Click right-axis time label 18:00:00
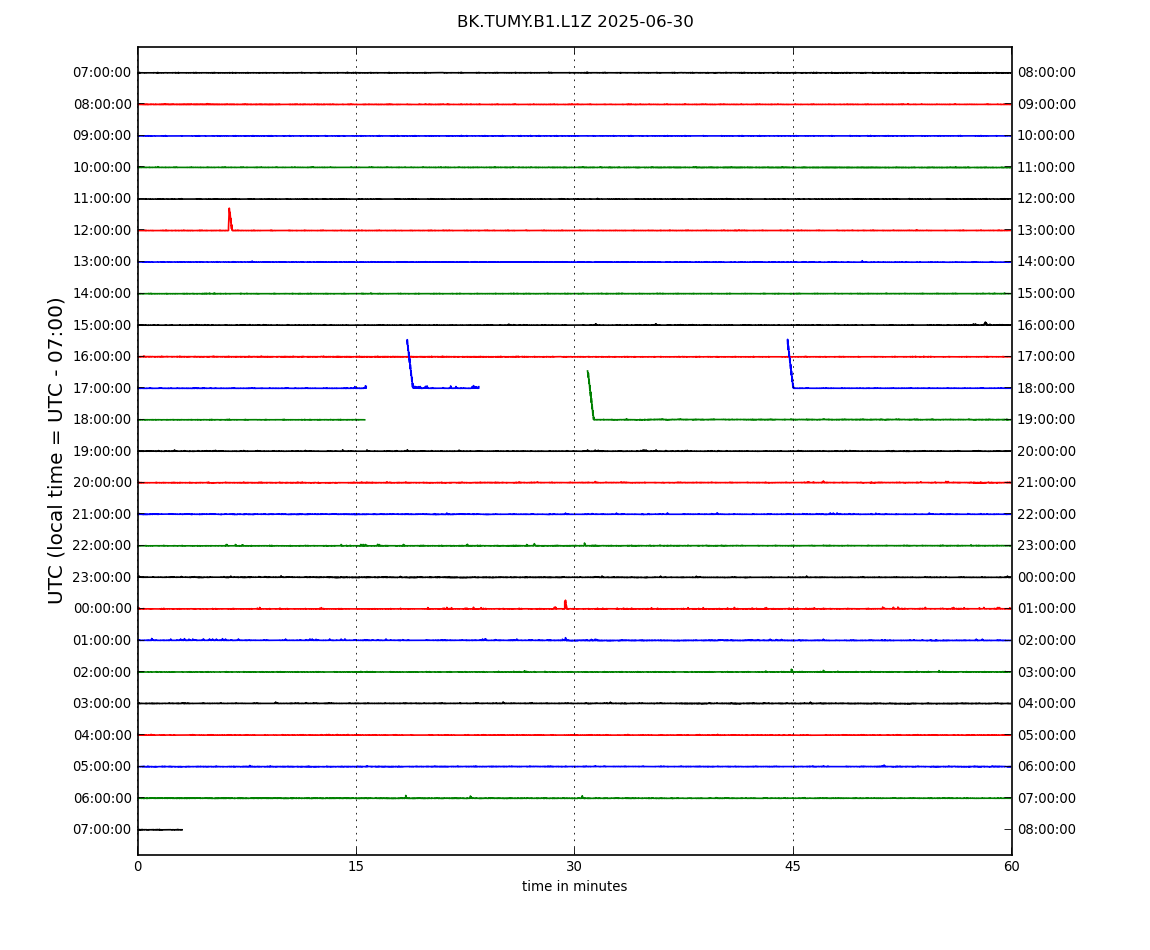This screenshot has height=950, width=1150. [1047, 388]
